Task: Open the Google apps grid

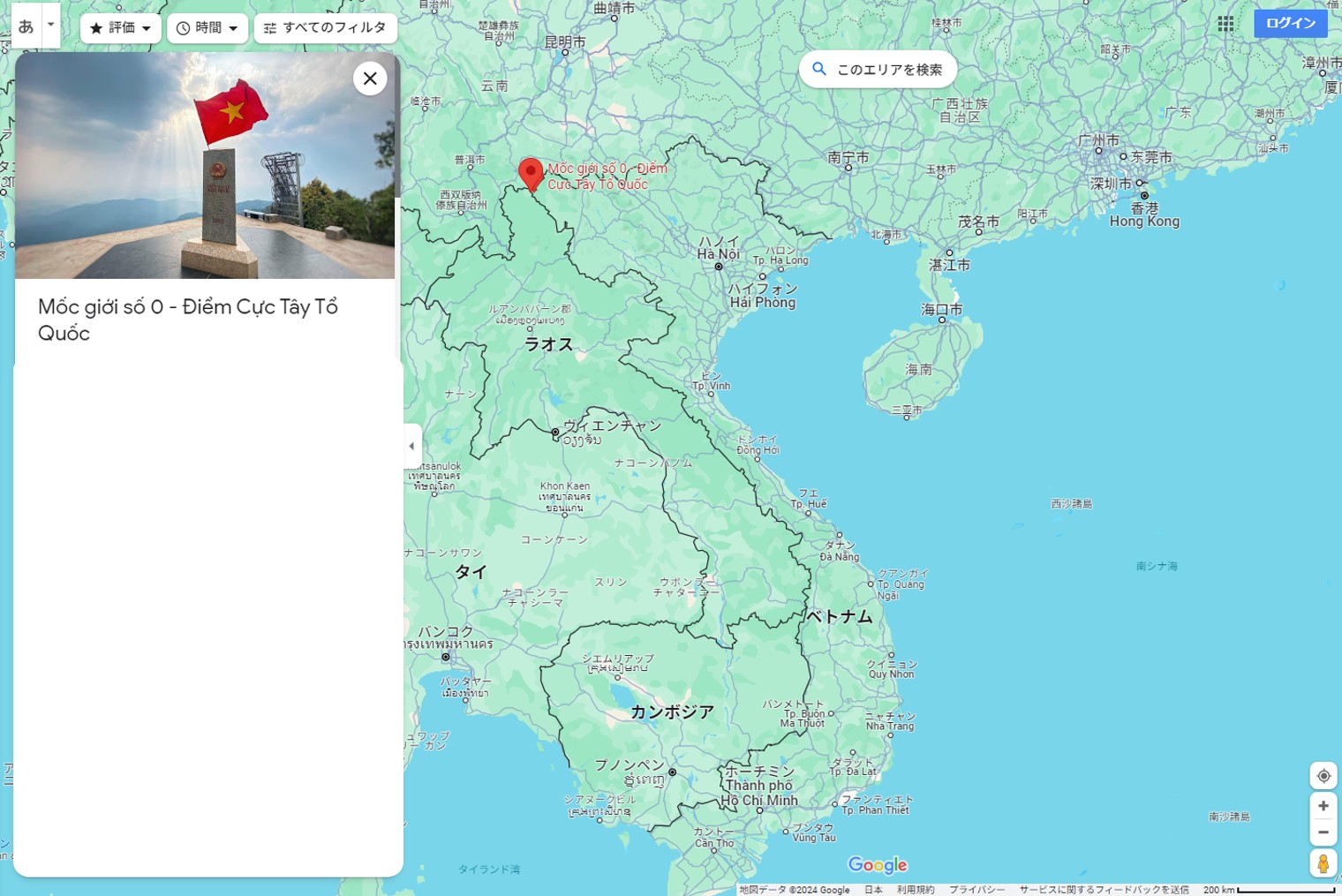Action: pyautogui.click(x=1225, y=24)
